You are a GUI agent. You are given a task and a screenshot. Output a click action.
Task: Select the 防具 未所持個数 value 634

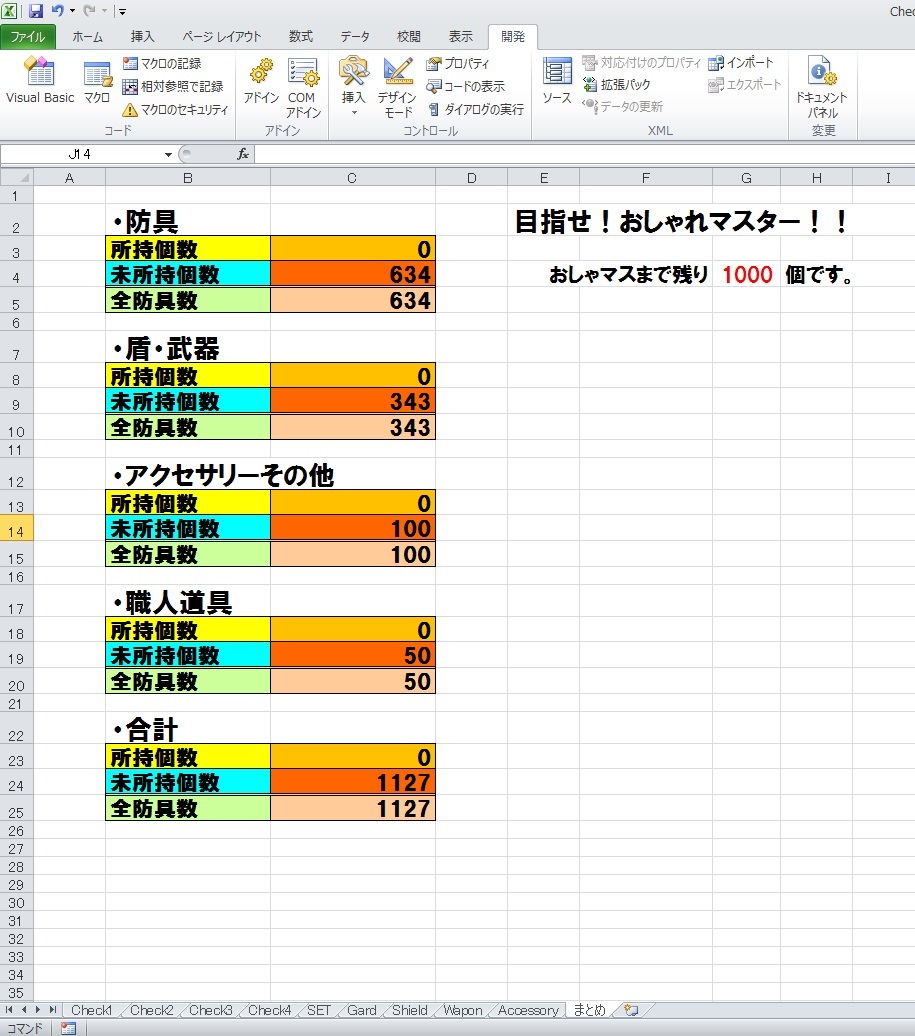pyautogui.click(x=353, y=274)
